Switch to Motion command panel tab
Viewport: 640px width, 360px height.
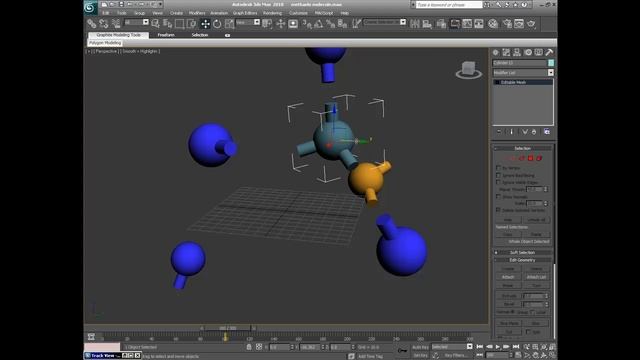click(528, 52)
